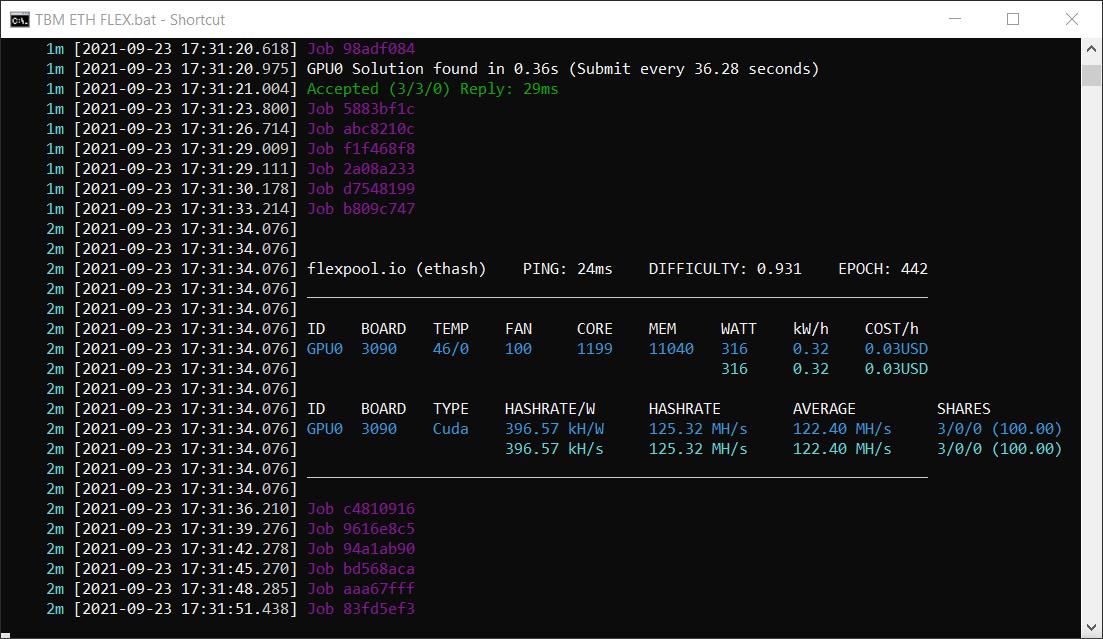Click the text 'Job 5883bf1c'
Screen dimensions: 1103x639
pyautogui.click(x=361, y=108)
